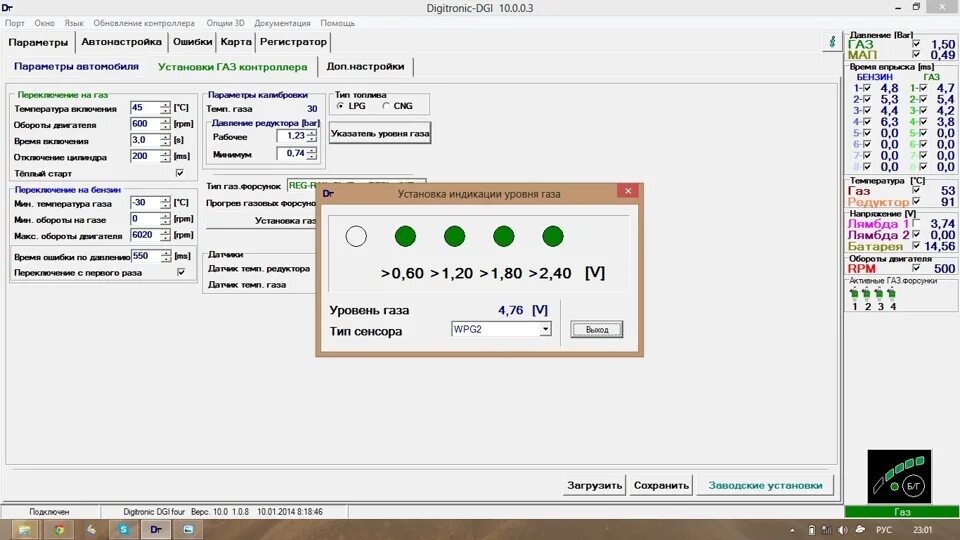The height and width of the screenshot is (540, 960).
Task: Click the Минимум pressure spinner arrows
Action: (x=312, y=154)
